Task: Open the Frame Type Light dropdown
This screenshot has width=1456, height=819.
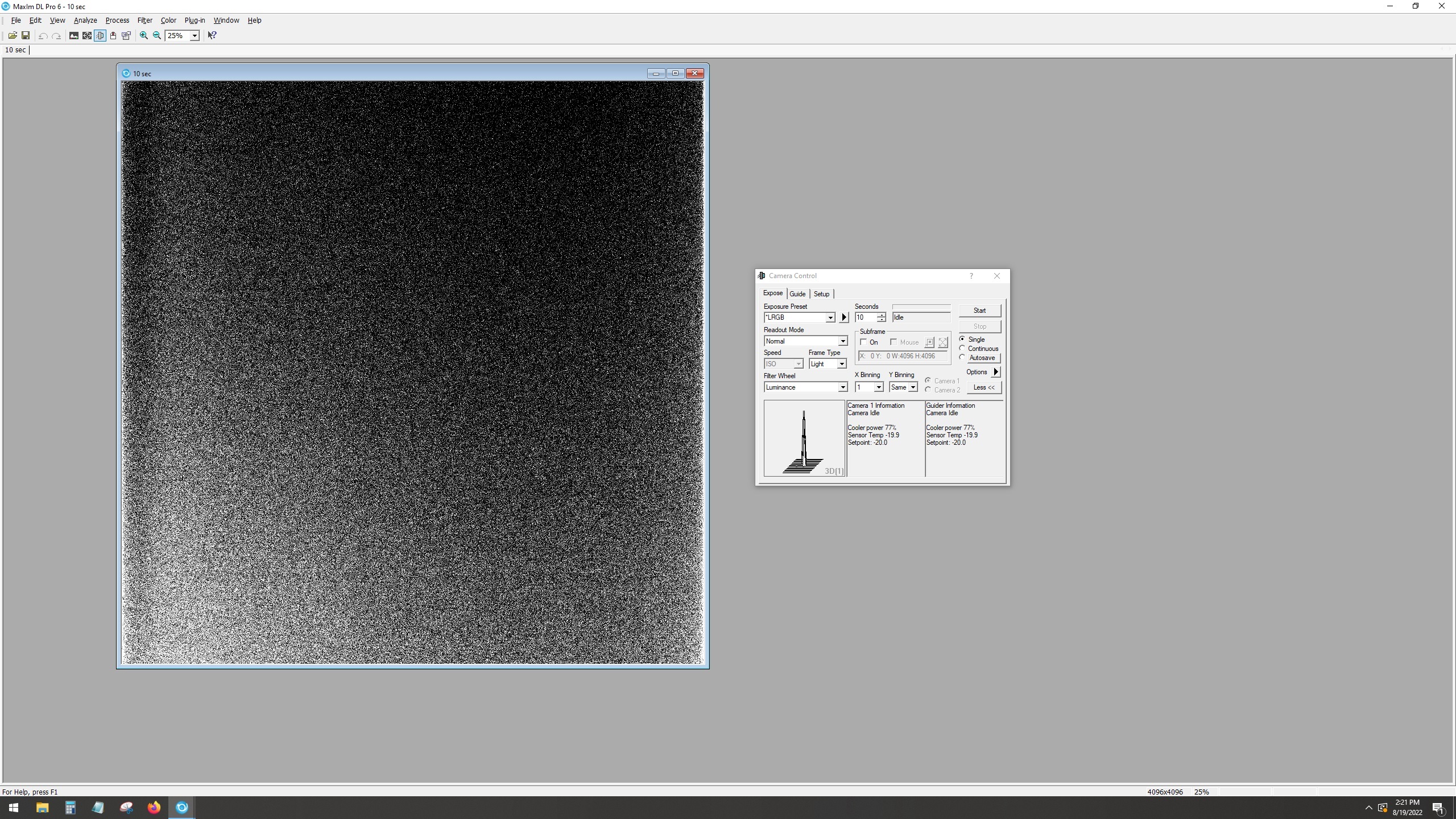Action: coord(842,364)
